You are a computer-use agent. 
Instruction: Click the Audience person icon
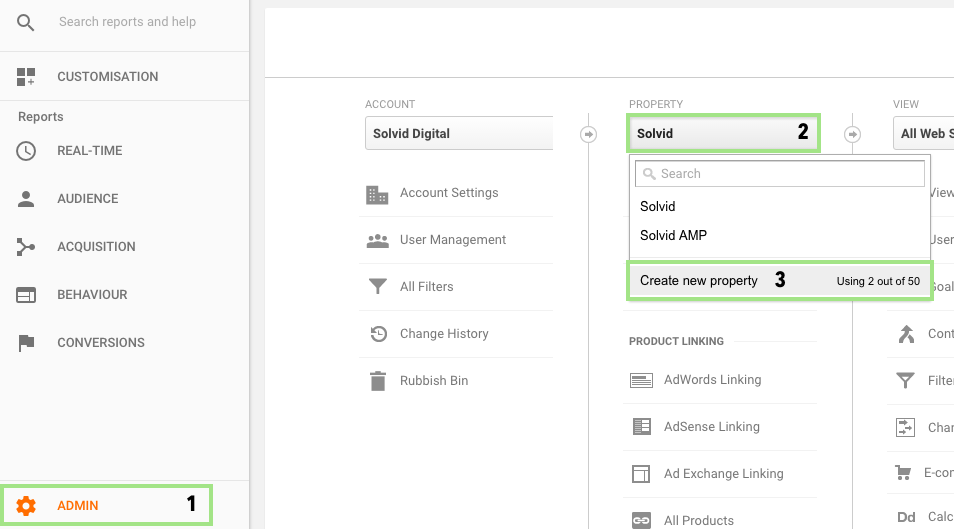point(26,198)
